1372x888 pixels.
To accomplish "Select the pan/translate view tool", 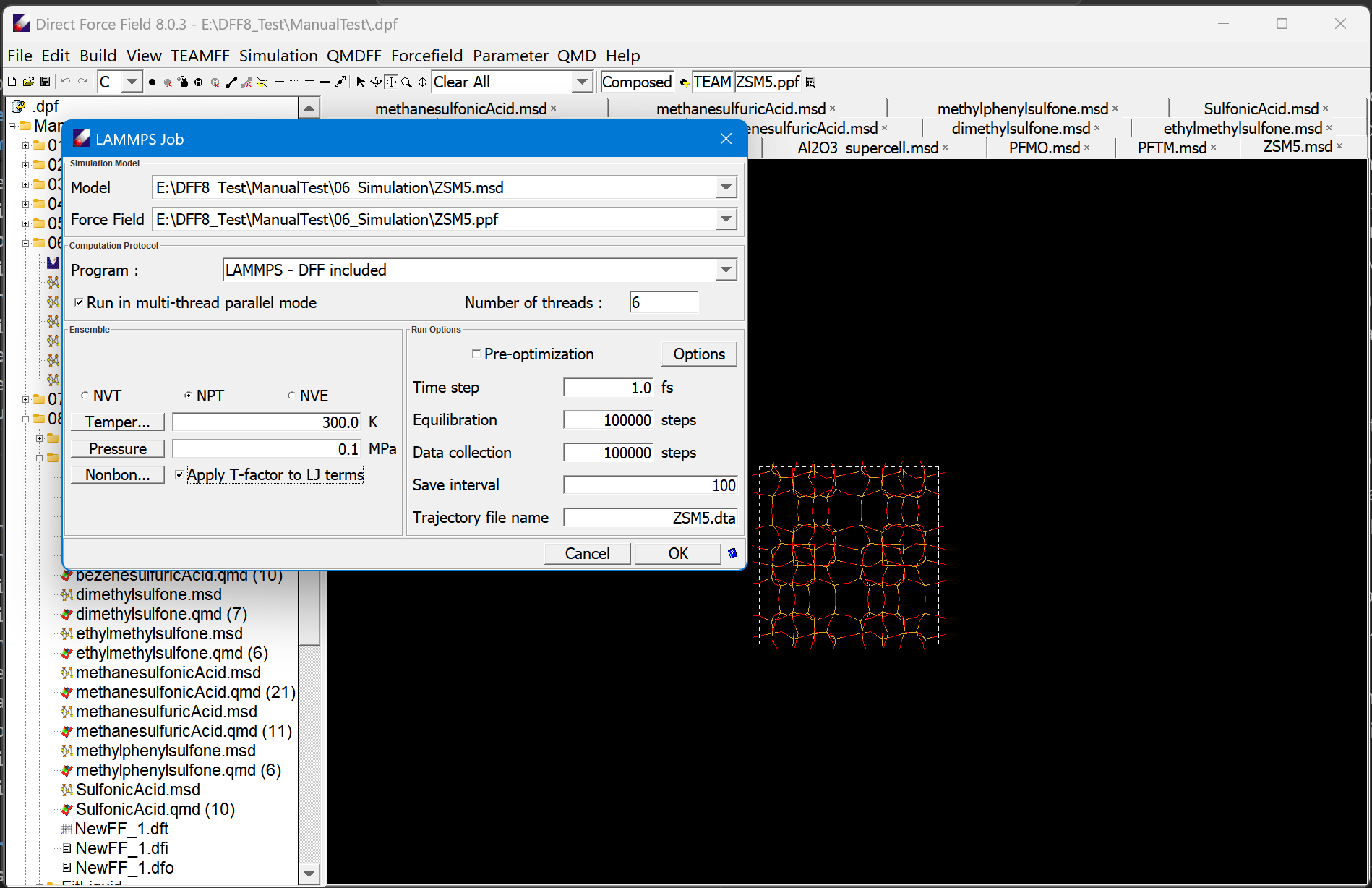I will [x=390, y=81].
